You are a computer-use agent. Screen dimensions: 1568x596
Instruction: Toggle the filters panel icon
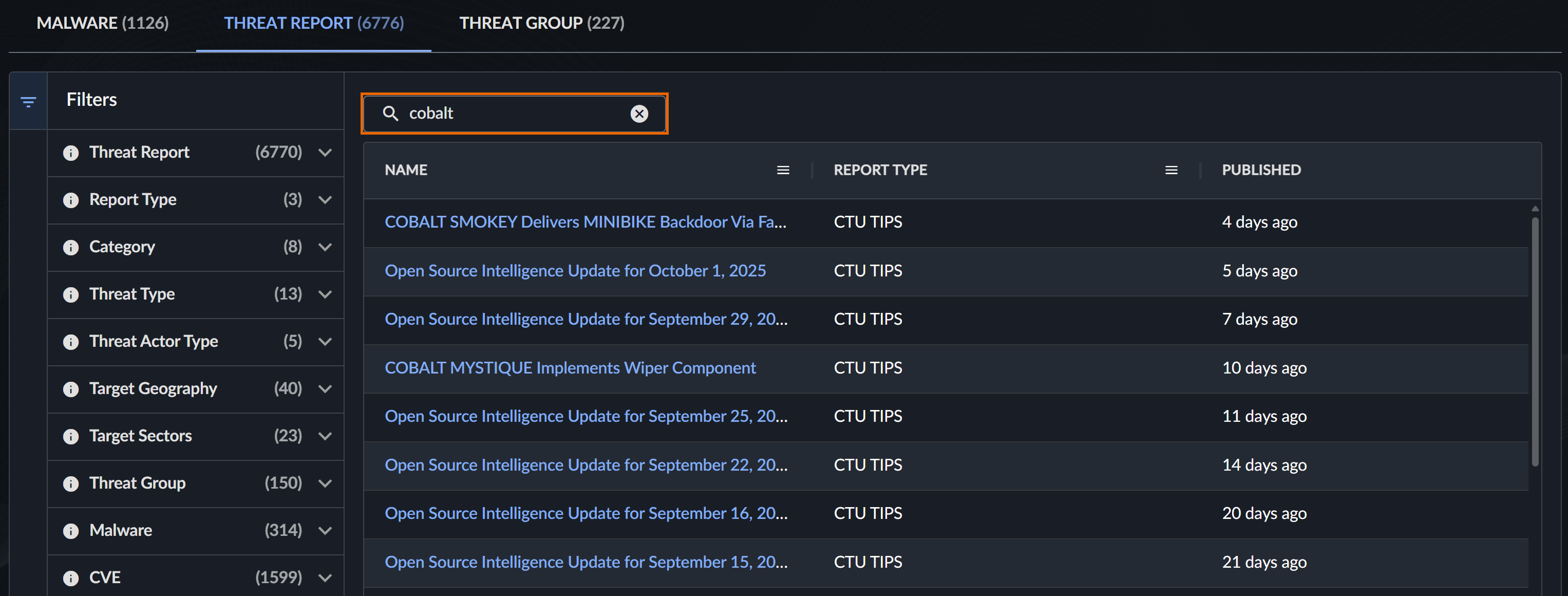(28, 102)
